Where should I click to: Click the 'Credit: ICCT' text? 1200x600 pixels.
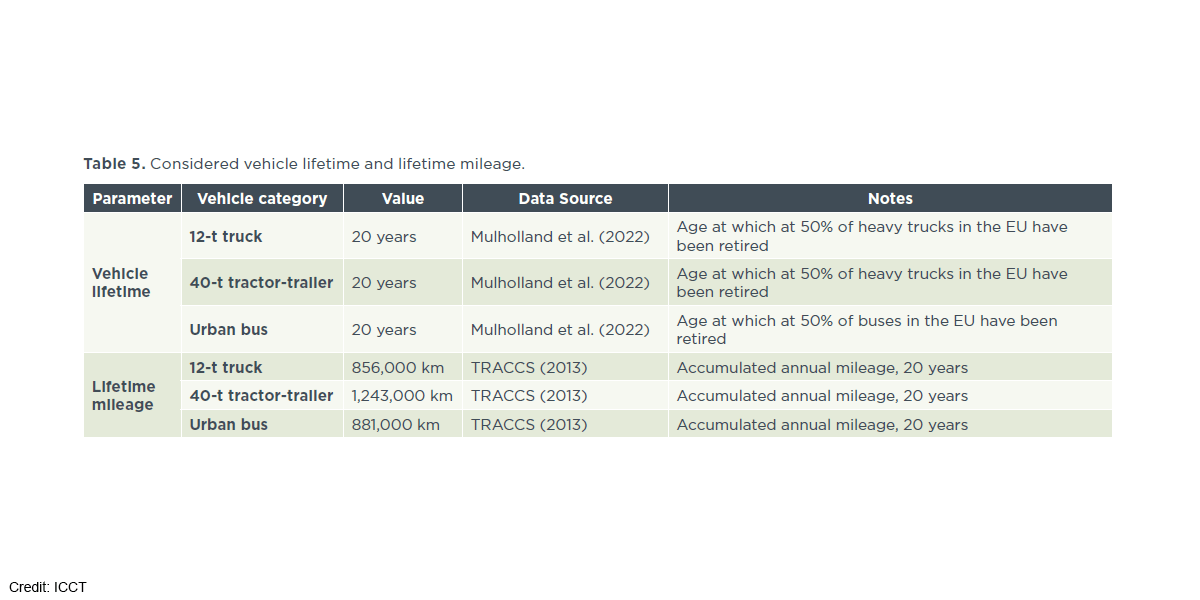pyautogui.click(x=48, y=587)
